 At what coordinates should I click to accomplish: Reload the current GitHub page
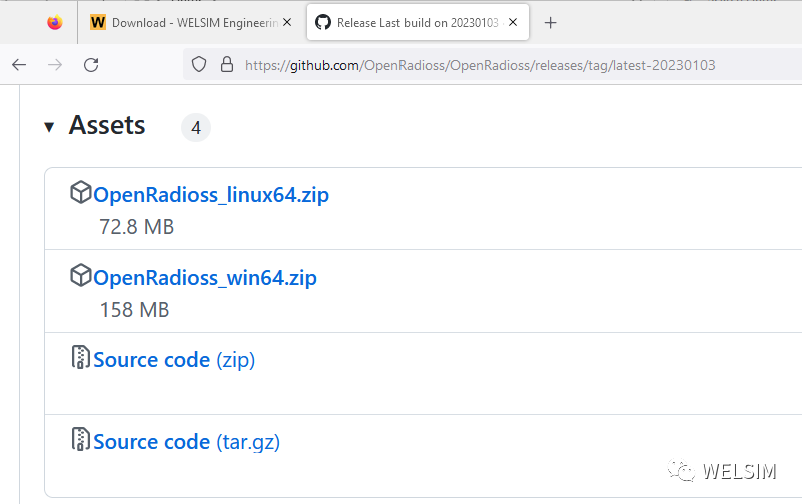[x=91, y=65]
